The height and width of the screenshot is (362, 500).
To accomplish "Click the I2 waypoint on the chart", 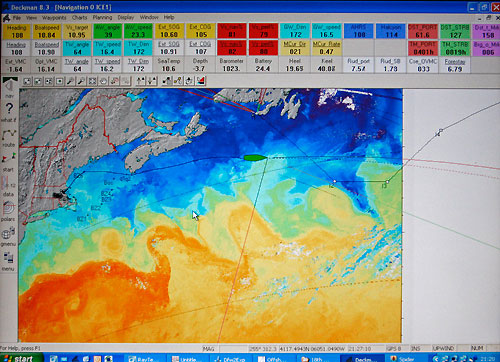I will click(x=334, y=182).
